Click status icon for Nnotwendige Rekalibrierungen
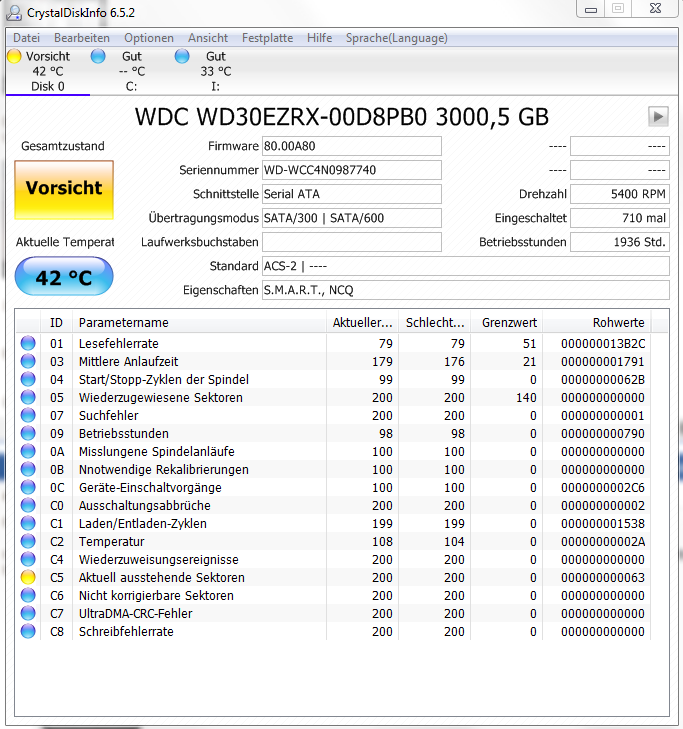This screenshot has height=729, width=683. tap(28, 470)
